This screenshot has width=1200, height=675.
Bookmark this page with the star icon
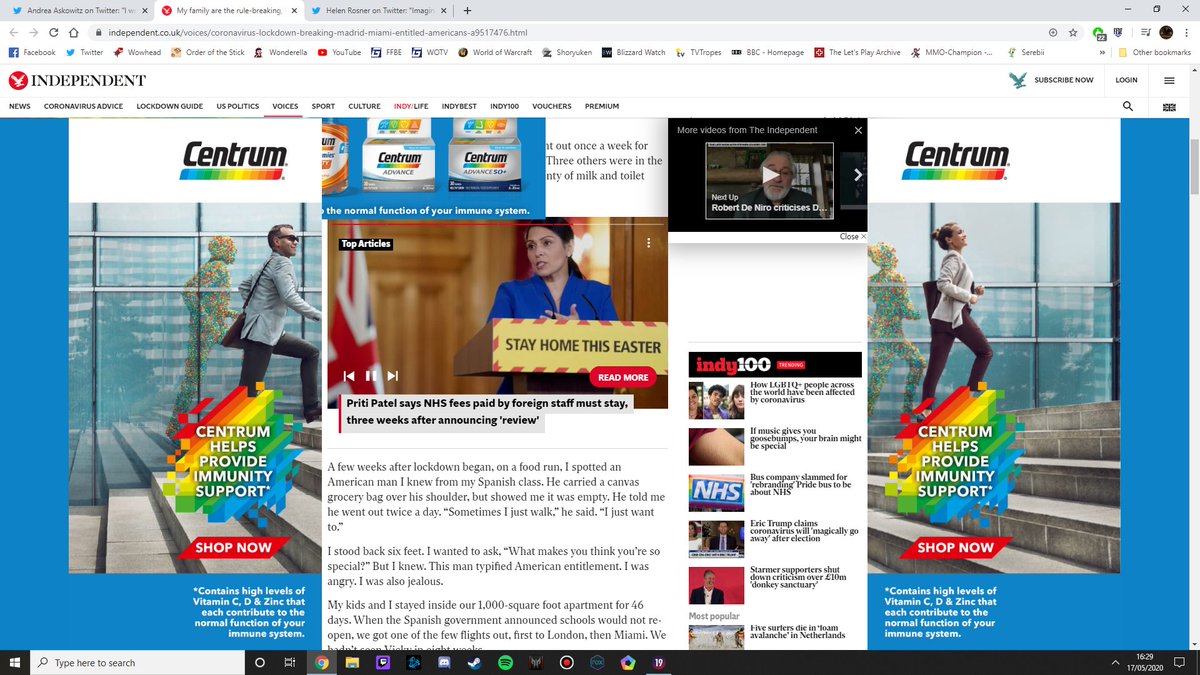[1075, 32]
